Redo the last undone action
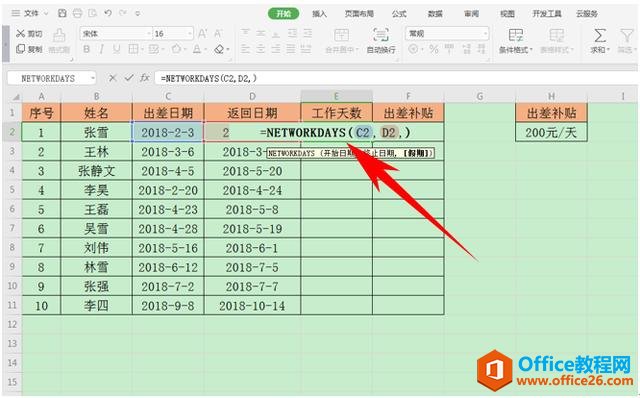640x398 pixels. tap(122, 13)
